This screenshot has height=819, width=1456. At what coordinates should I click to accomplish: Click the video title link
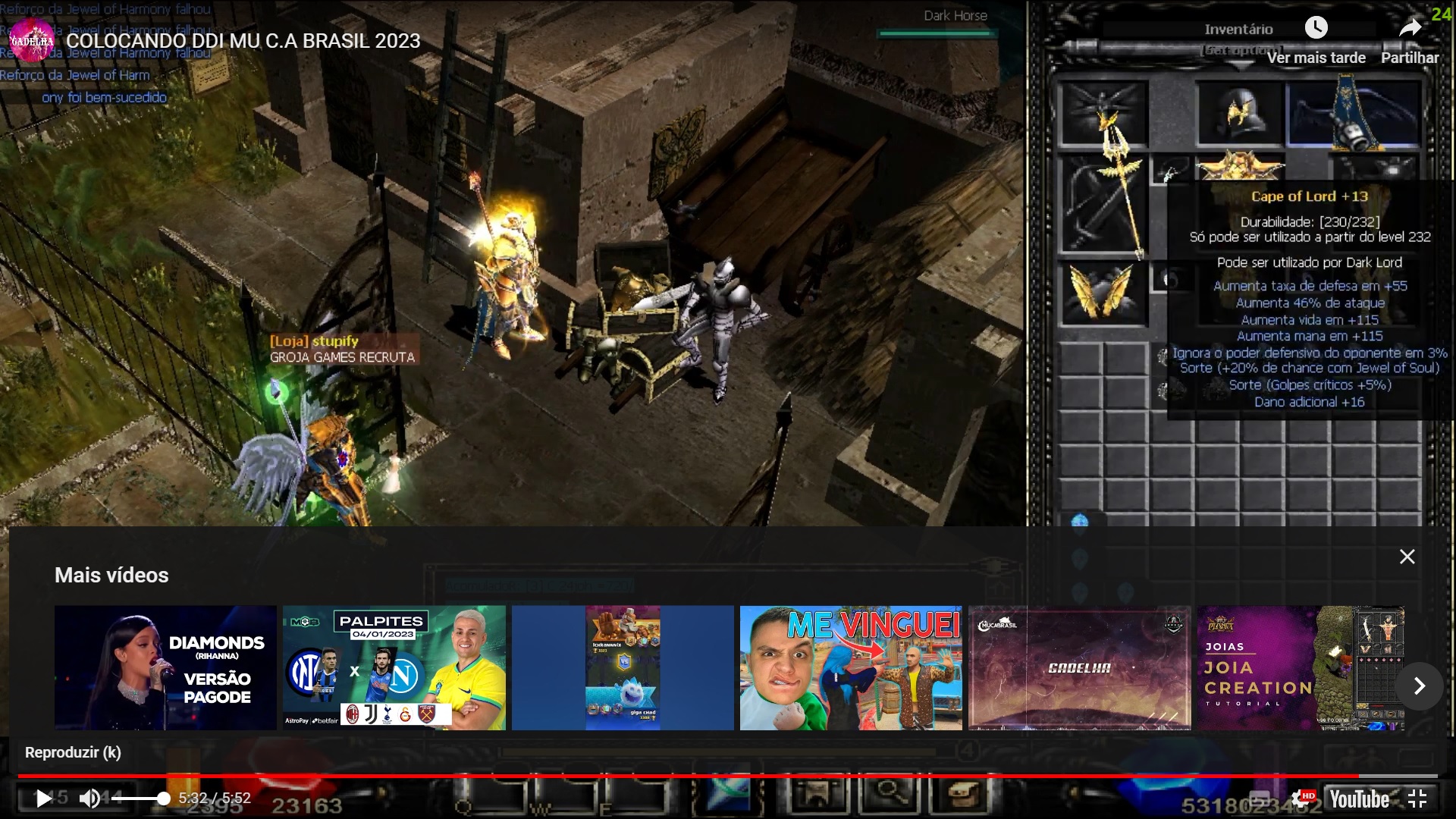tap(243, 41)
